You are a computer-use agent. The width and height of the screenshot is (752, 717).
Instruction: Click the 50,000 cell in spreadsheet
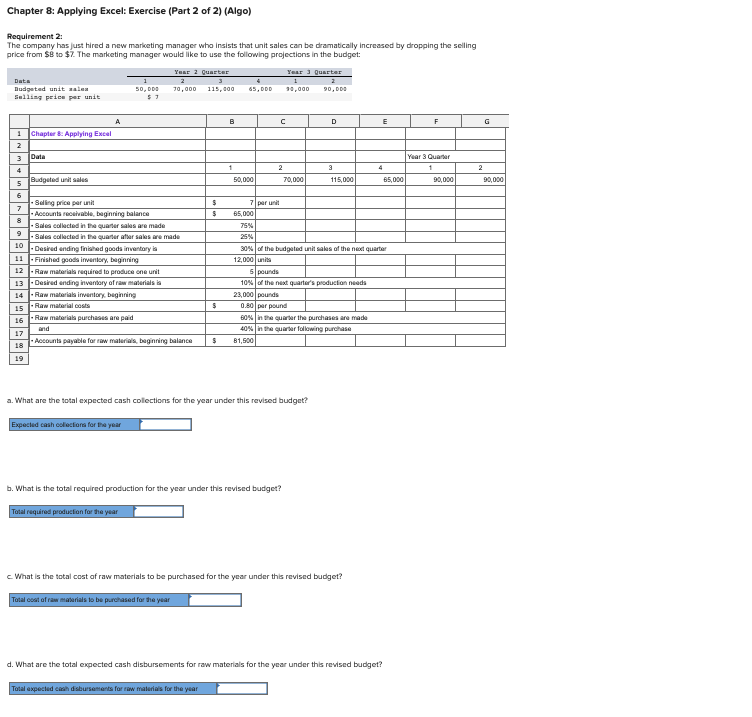[x=231, y=180]
